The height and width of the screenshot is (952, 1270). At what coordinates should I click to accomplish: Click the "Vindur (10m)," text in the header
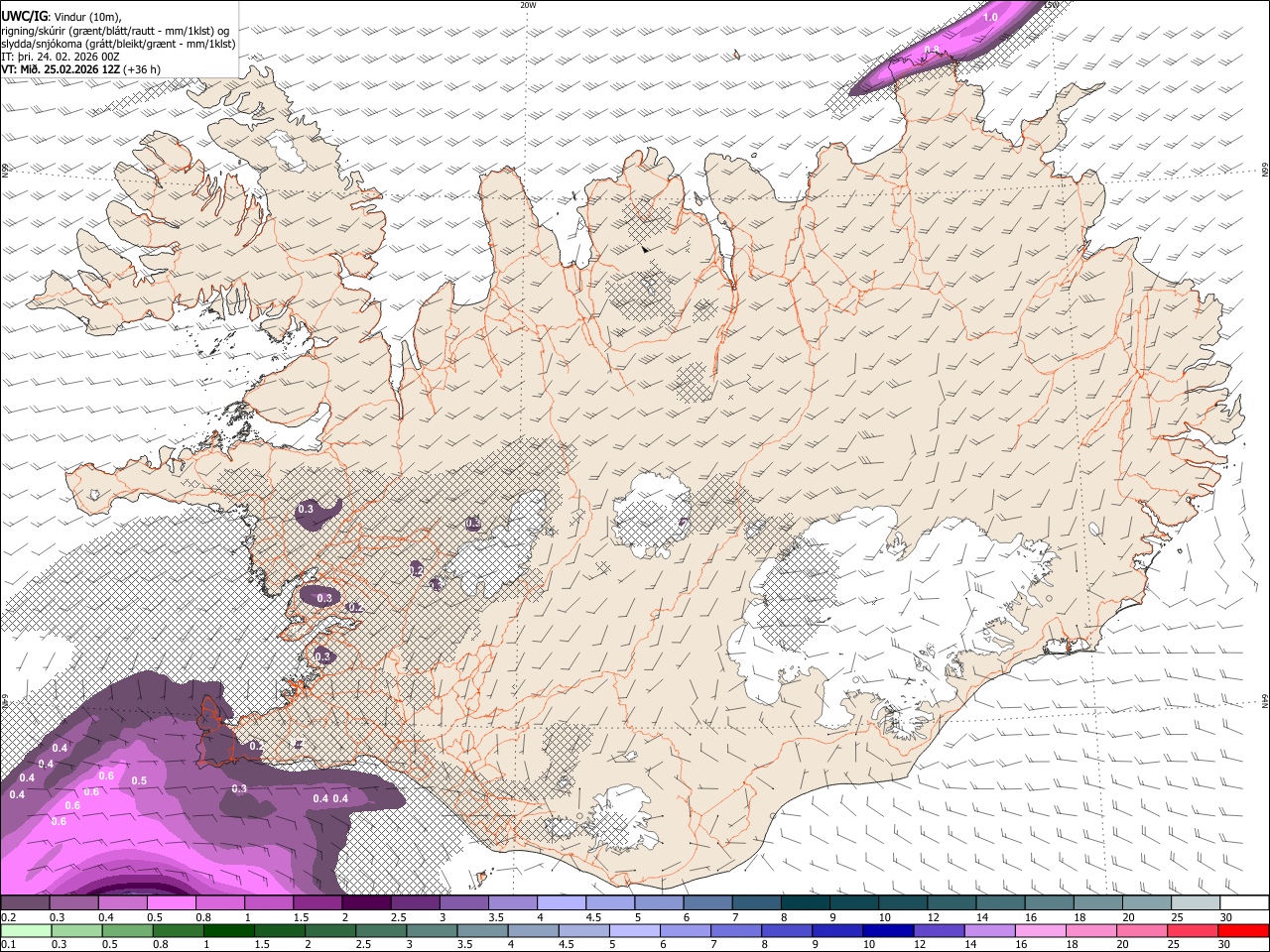click(87, 16)
